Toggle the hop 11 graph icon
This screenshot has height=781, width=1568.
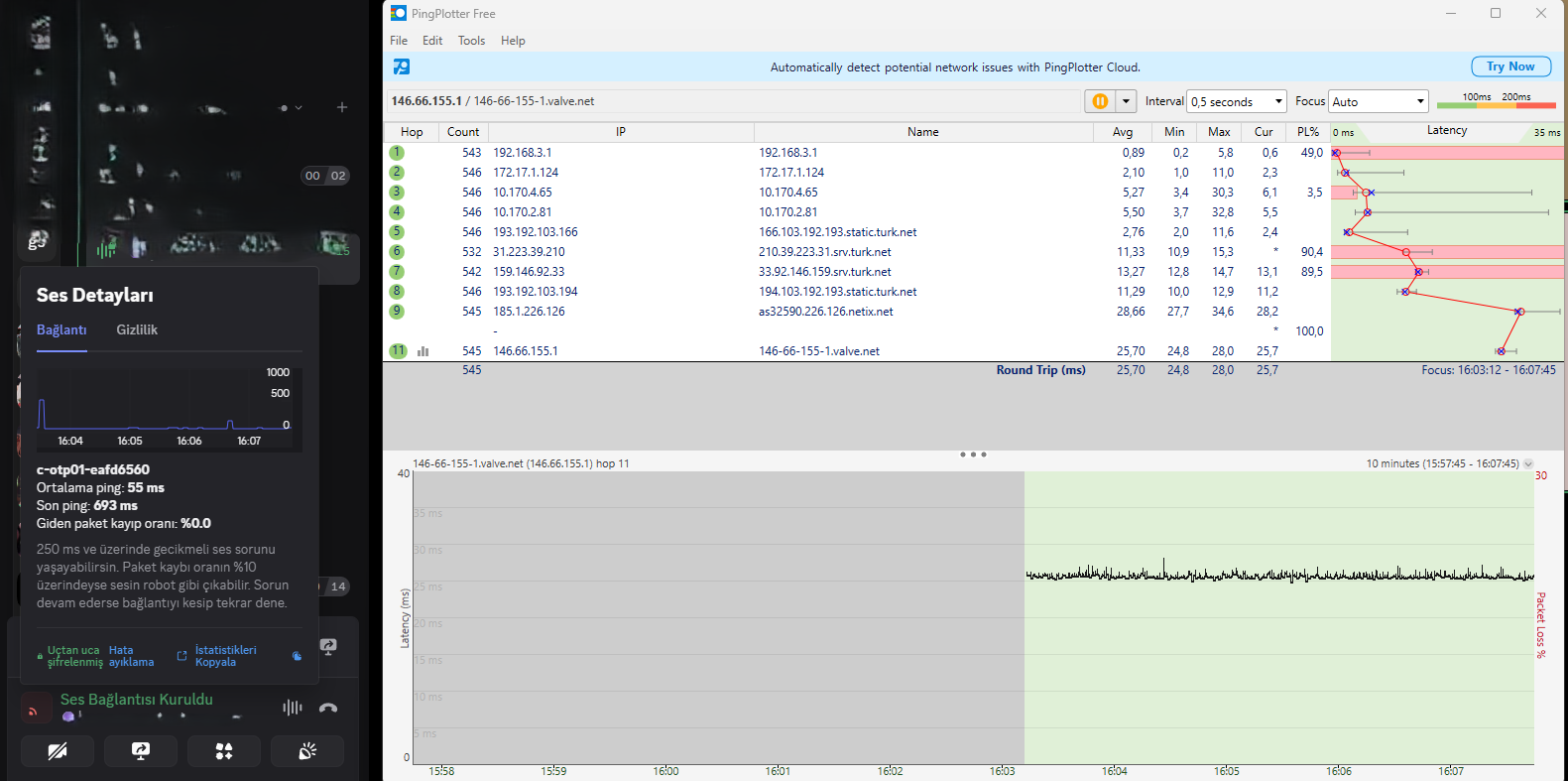[423, 351]
